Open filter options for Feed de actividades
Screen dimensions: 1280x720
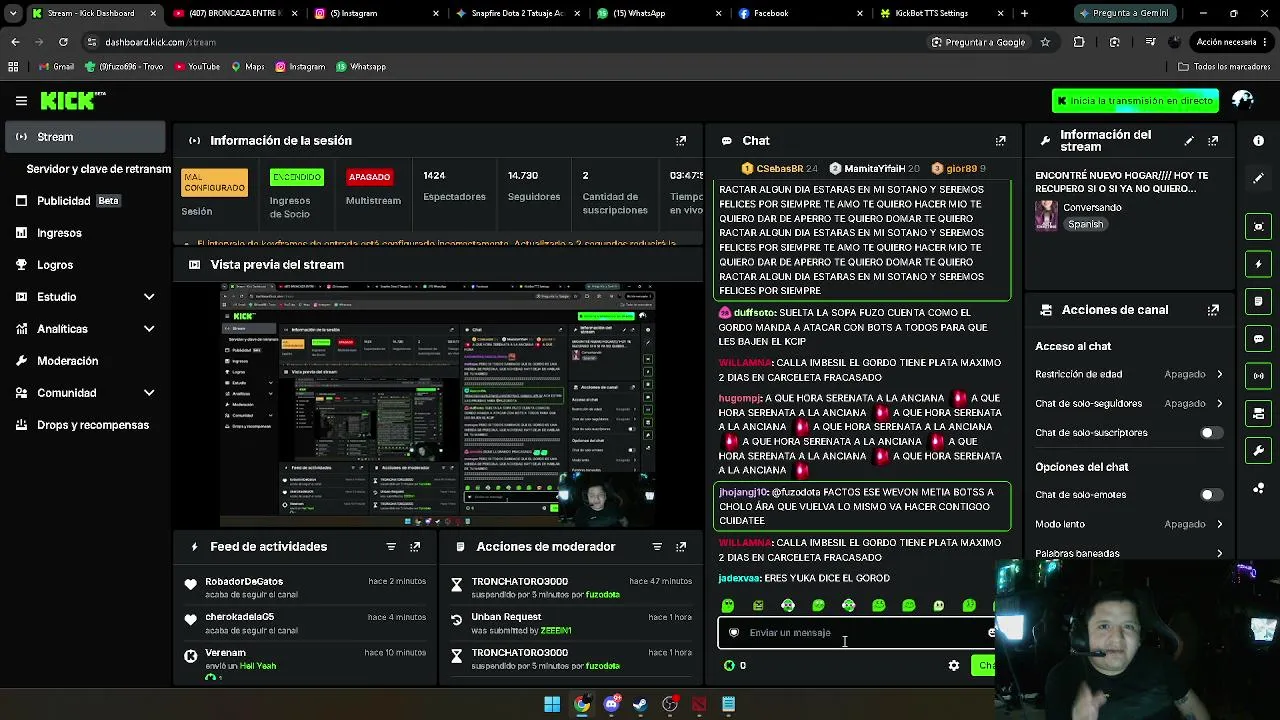pyautogui.click(x=391, y=547)
